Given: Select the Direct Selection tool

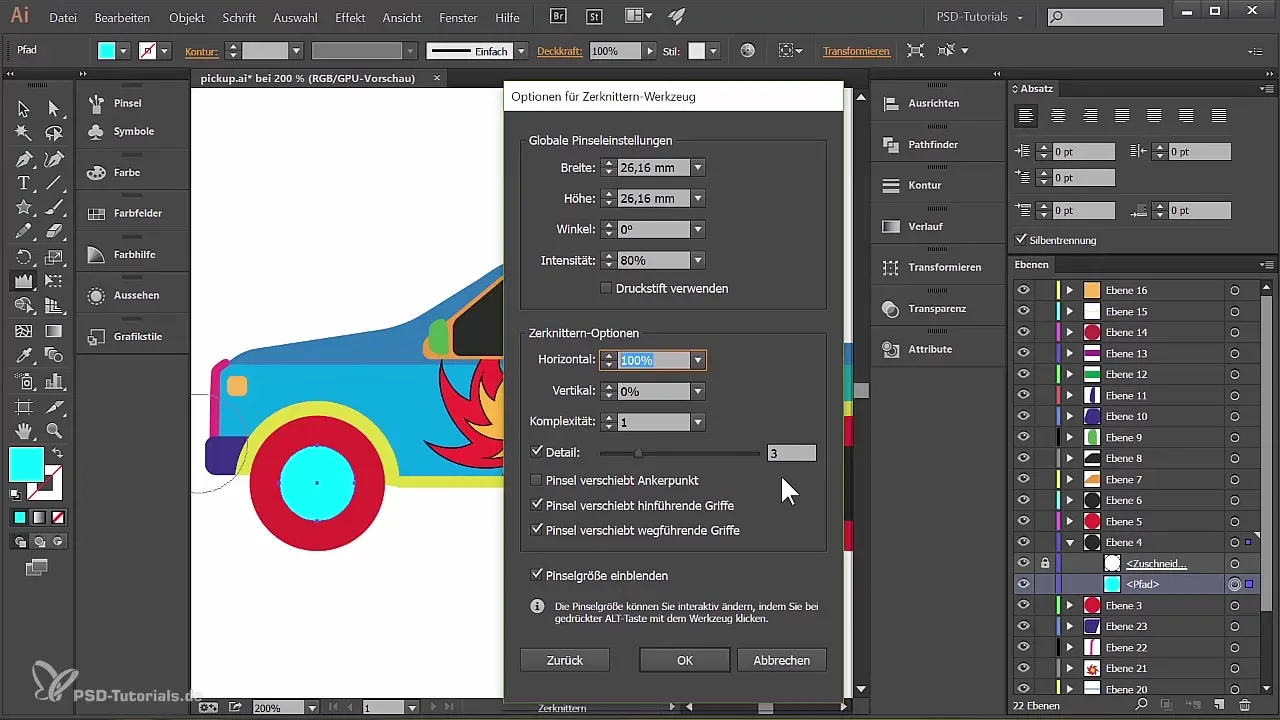Looking at the screenshot, I should pyautogui.click(x=54, y=109).
